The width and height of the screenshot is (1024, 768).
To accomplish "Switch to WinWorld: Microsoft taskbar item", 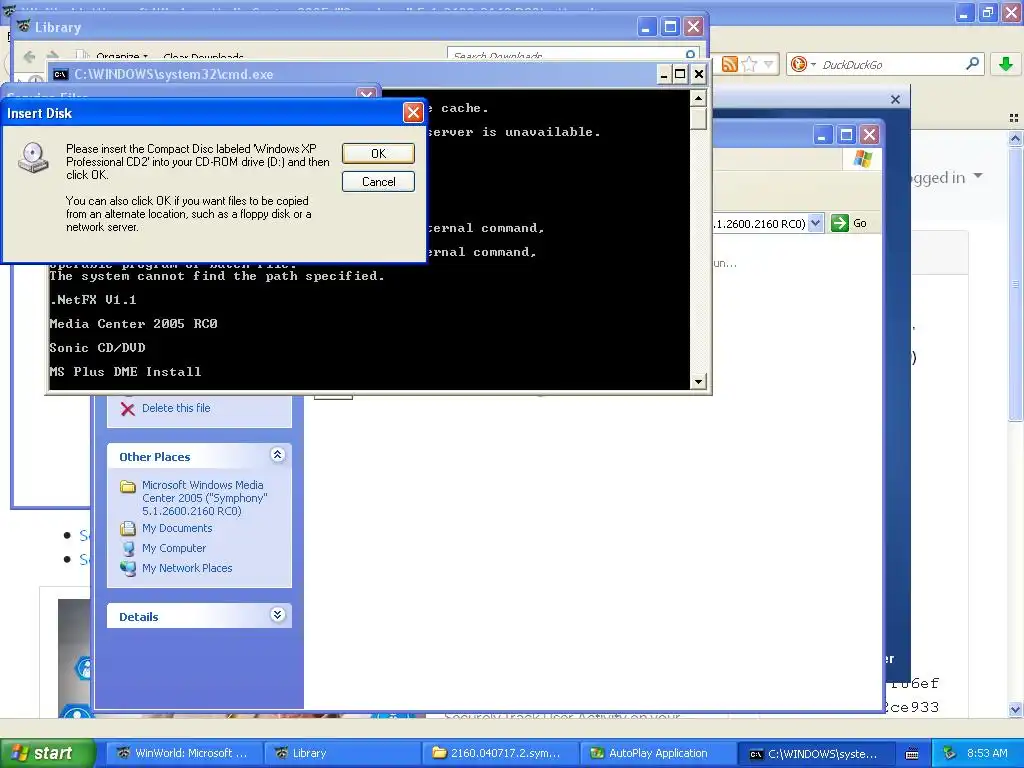I will pyautogui.click(x=183, y=753).
